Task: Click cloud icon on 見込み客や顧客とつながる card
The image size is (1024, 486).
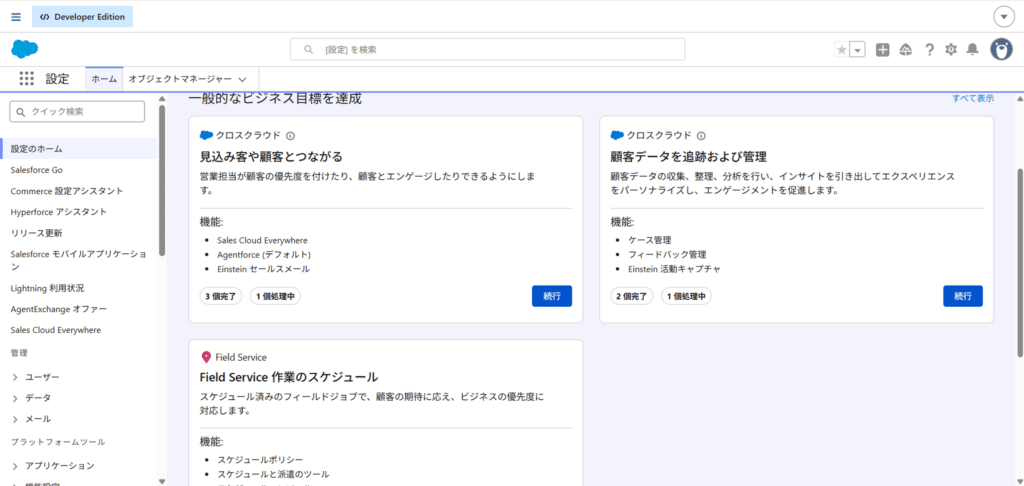Action: point(206,135)
